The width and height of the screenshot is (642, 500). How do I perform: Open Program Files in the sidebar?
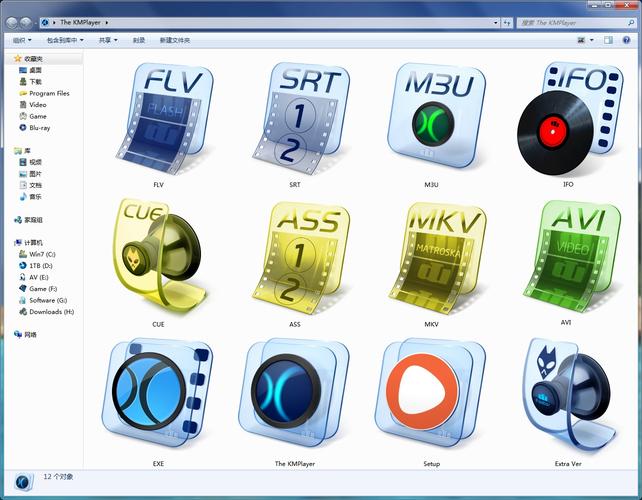coord(49,93)
